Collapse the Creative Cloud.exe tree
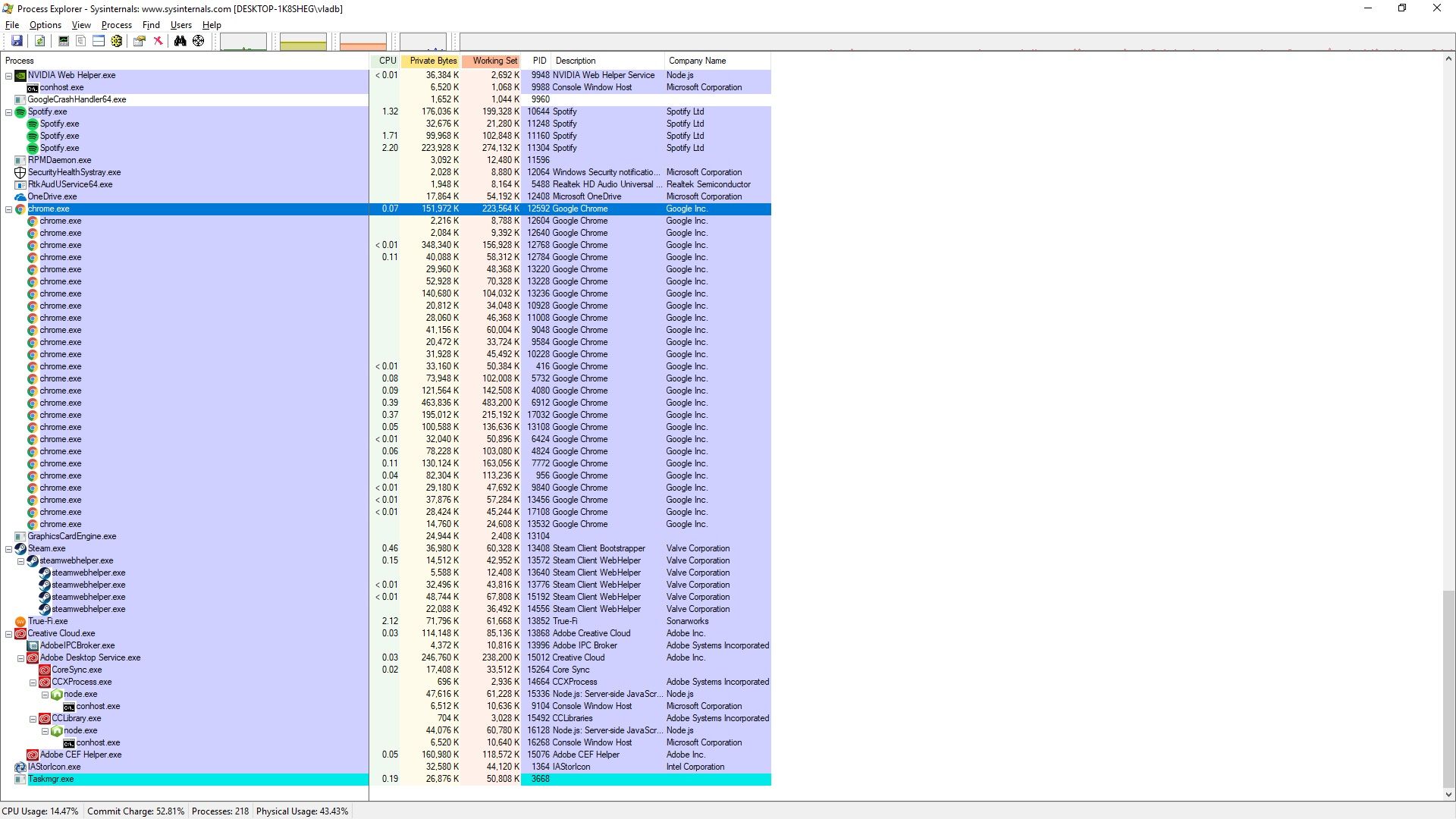Viewport: 1456px width, 819px height. point(8,634)
